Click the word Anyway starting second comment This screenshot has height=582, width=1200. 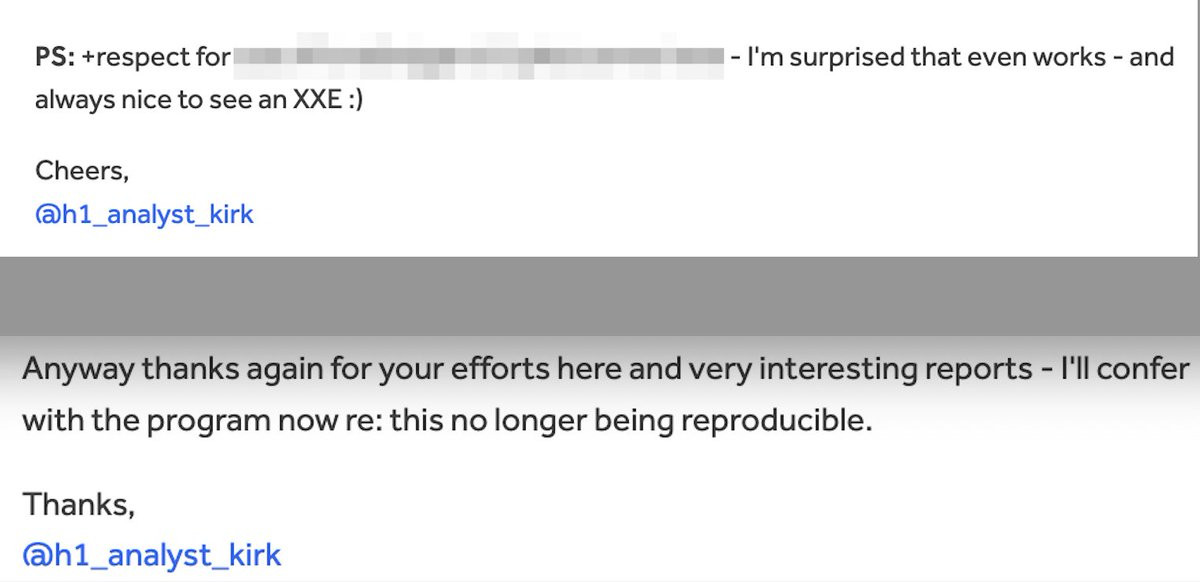click(x=76, y=369)
